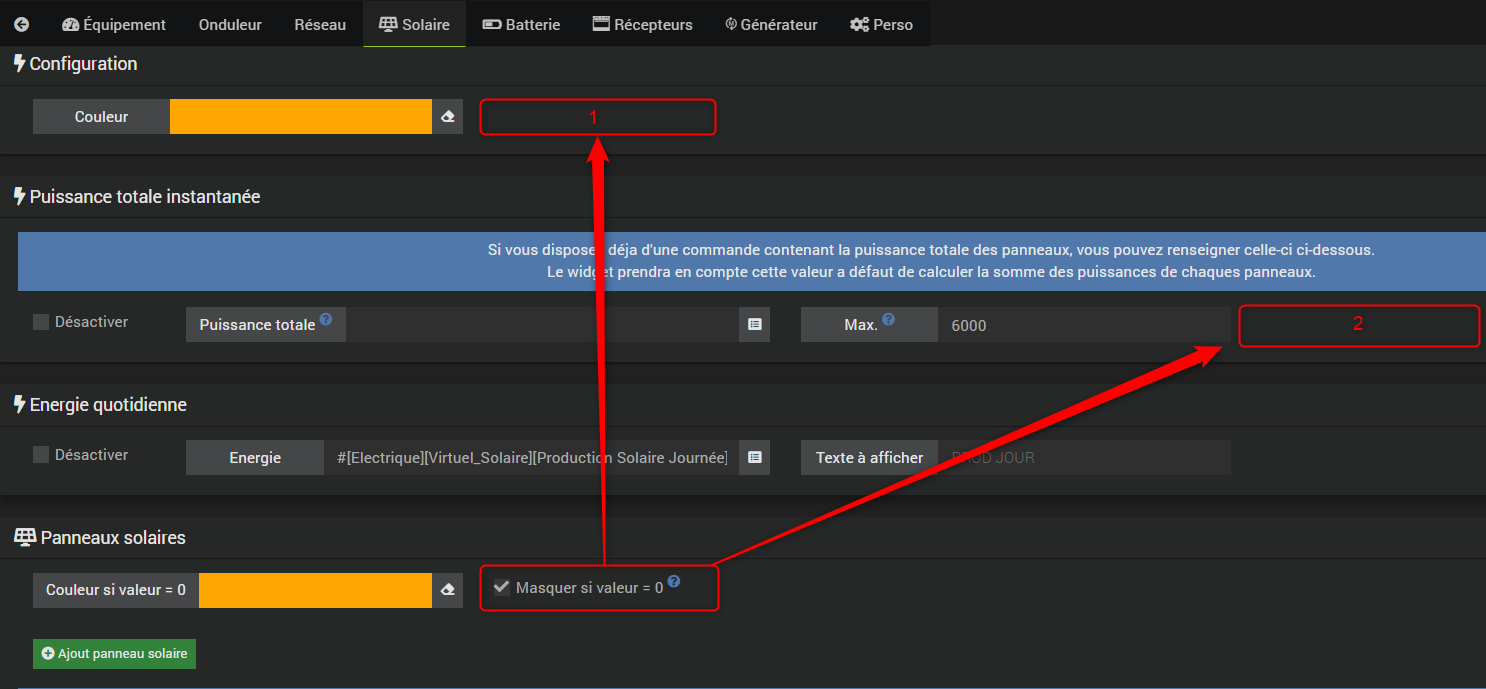
Task: Click the Puissance totale instantanée heading
Action: pyautogui.click(x=136, y=197)
